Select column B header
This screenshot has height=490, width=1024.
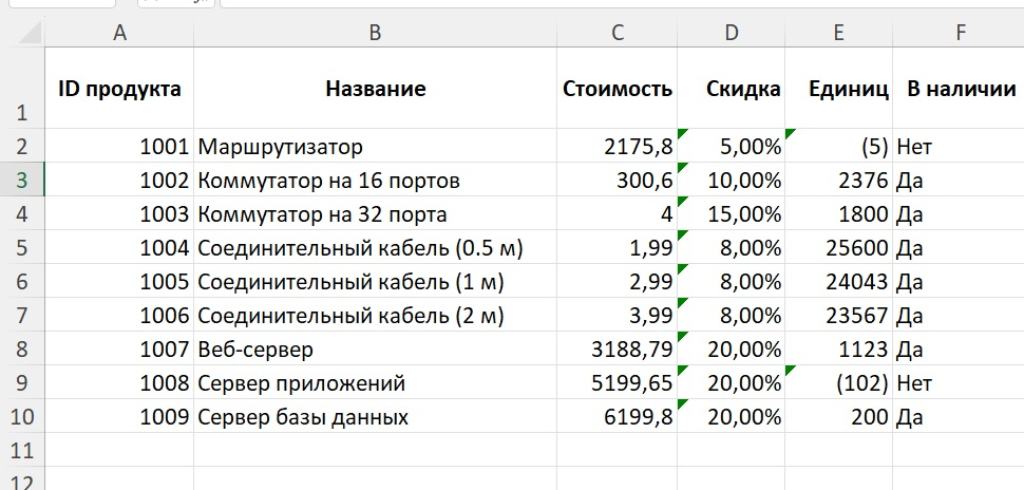(375, 33)
